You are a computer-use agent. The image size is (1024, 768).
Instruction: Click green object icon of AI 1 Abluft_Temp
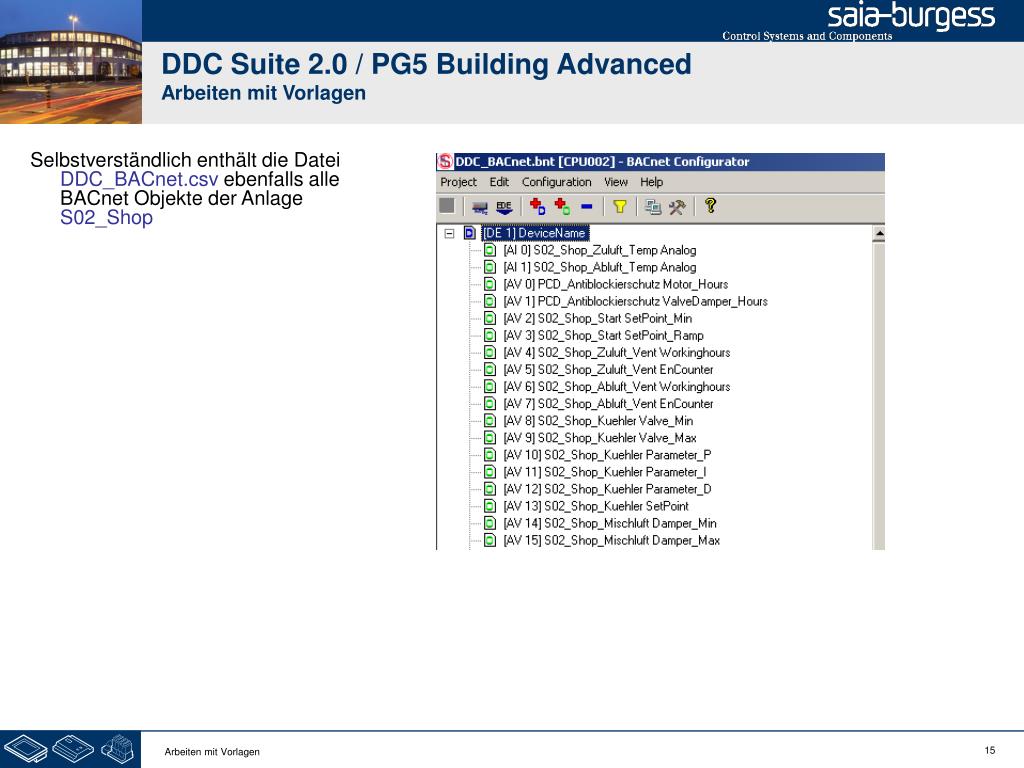(x=490, y=267)
